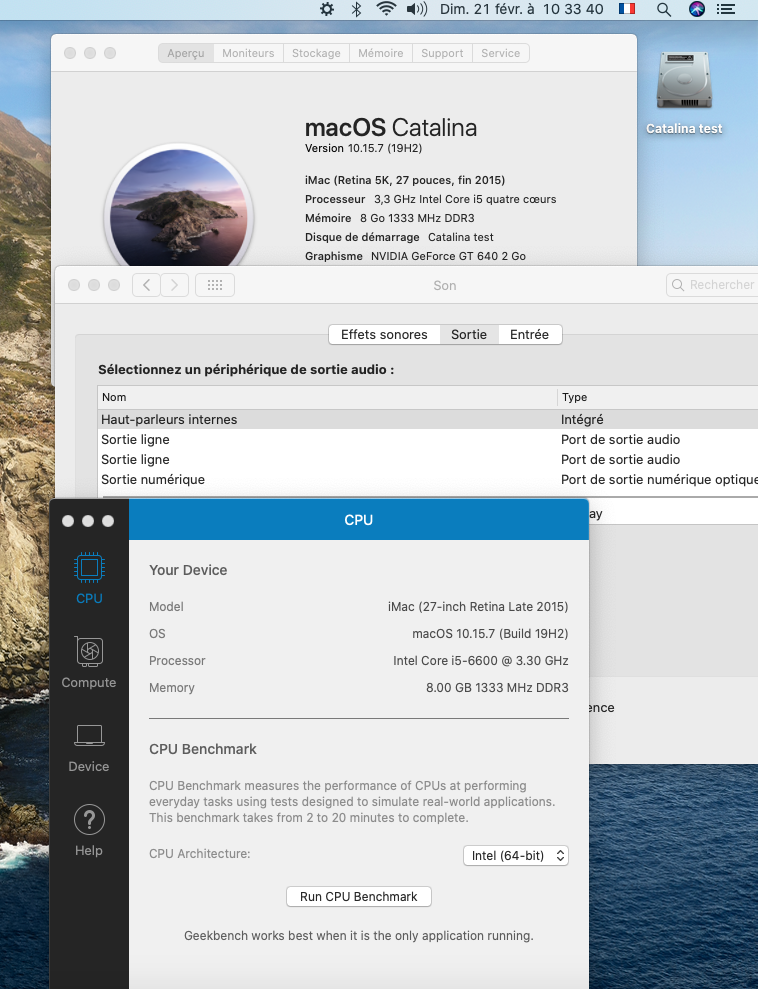Screen dimensions: 758x989
Task: Open Spotlight search magnifier icon
Action: point(664,9)
